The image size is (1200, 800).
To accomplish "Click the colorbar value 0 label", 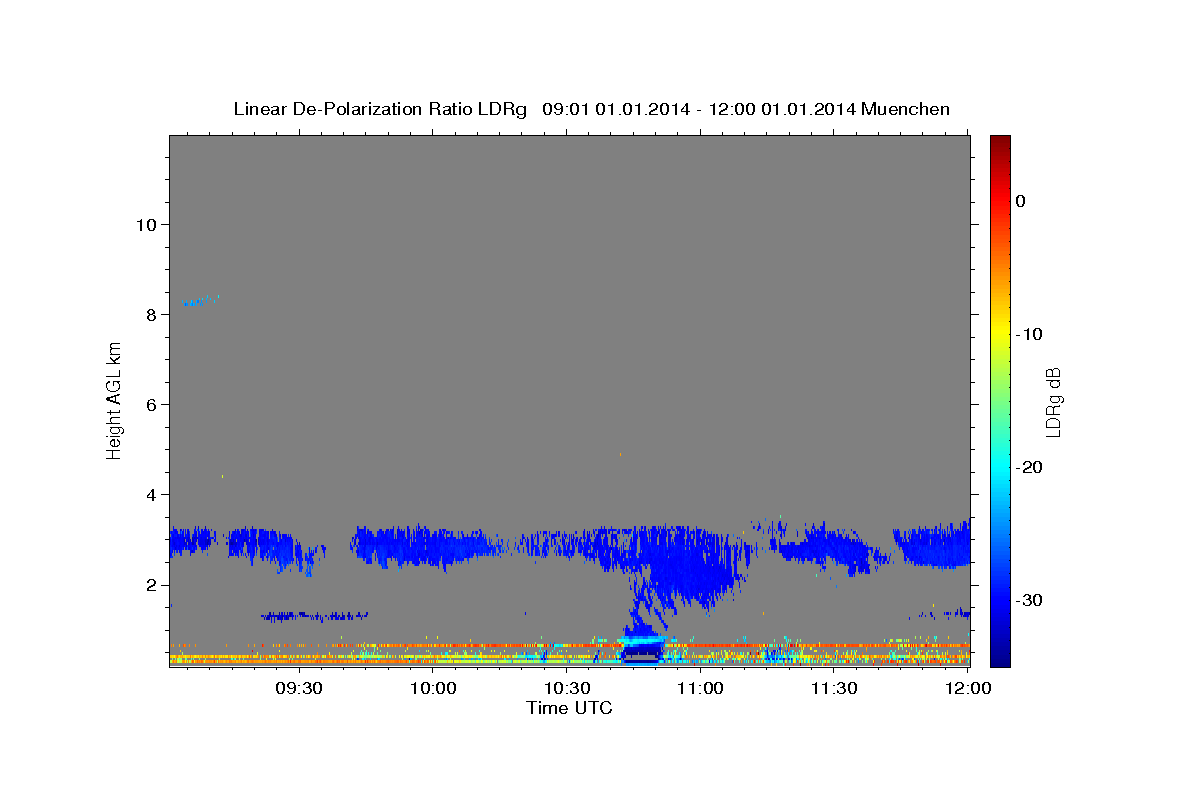I will tap(1021, 201).
